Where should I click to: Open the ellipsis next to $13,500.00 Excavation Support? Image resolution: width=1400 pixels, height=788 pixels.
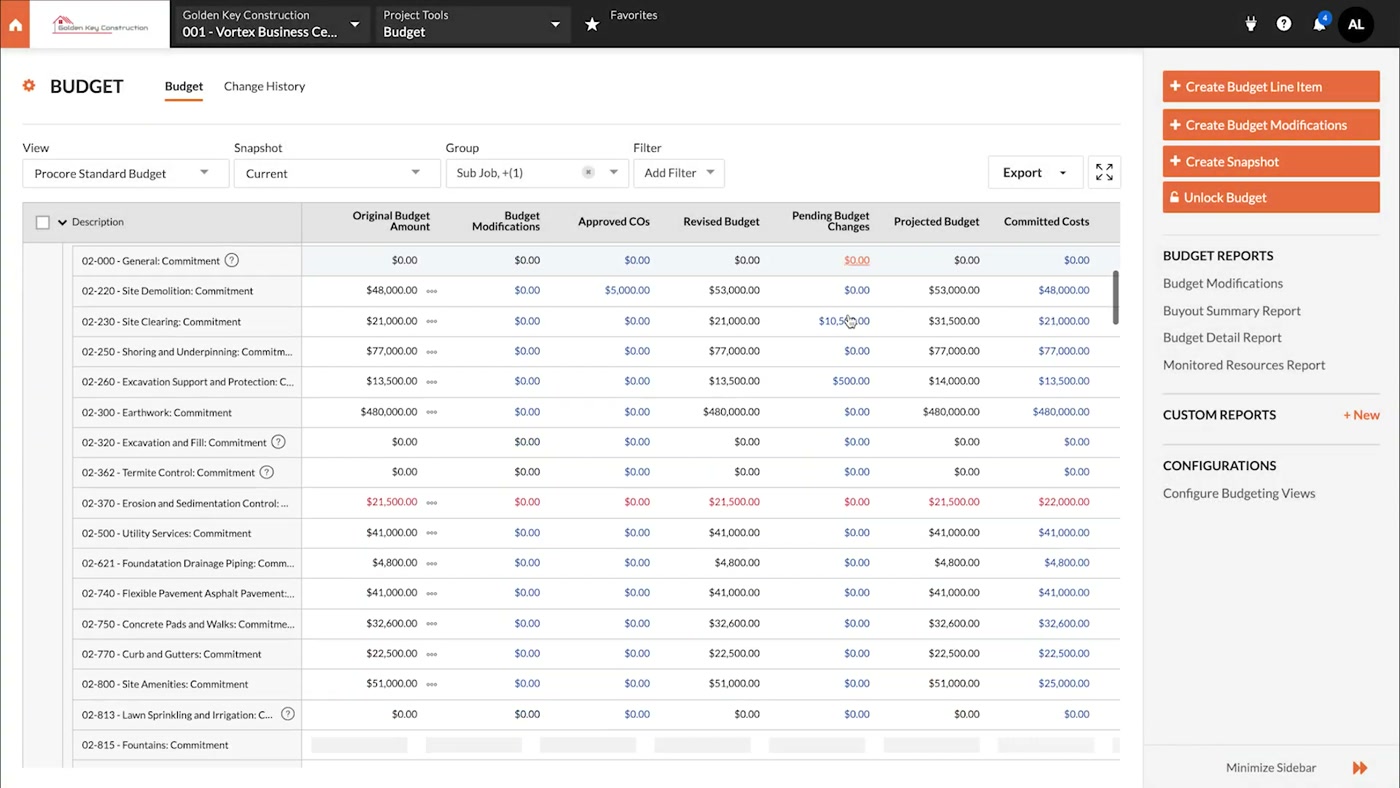click(432, 381)
